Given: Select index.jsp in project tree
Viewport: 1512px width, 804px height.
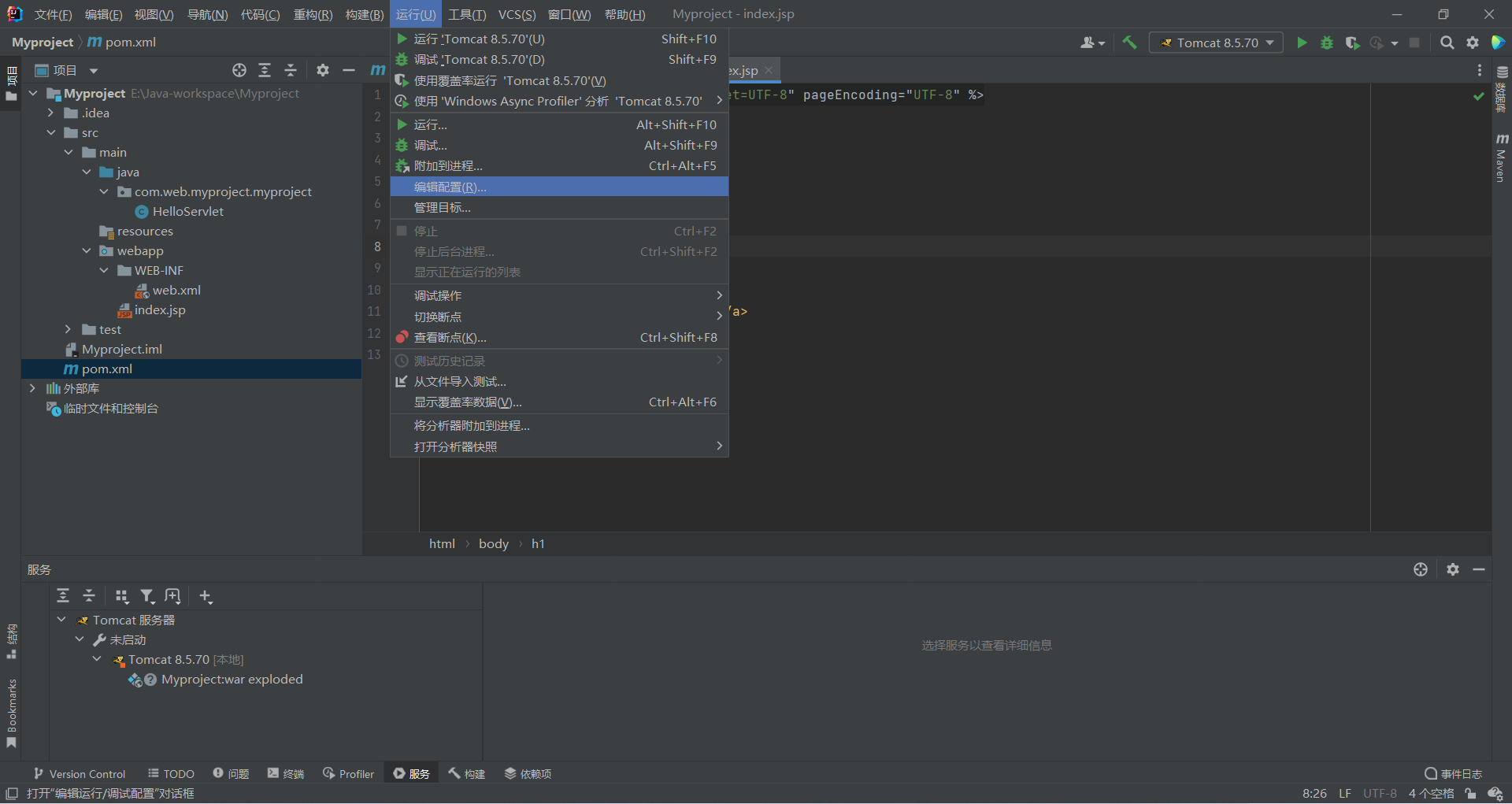Looking at the screenshot, I should click(x=160, y=309).
